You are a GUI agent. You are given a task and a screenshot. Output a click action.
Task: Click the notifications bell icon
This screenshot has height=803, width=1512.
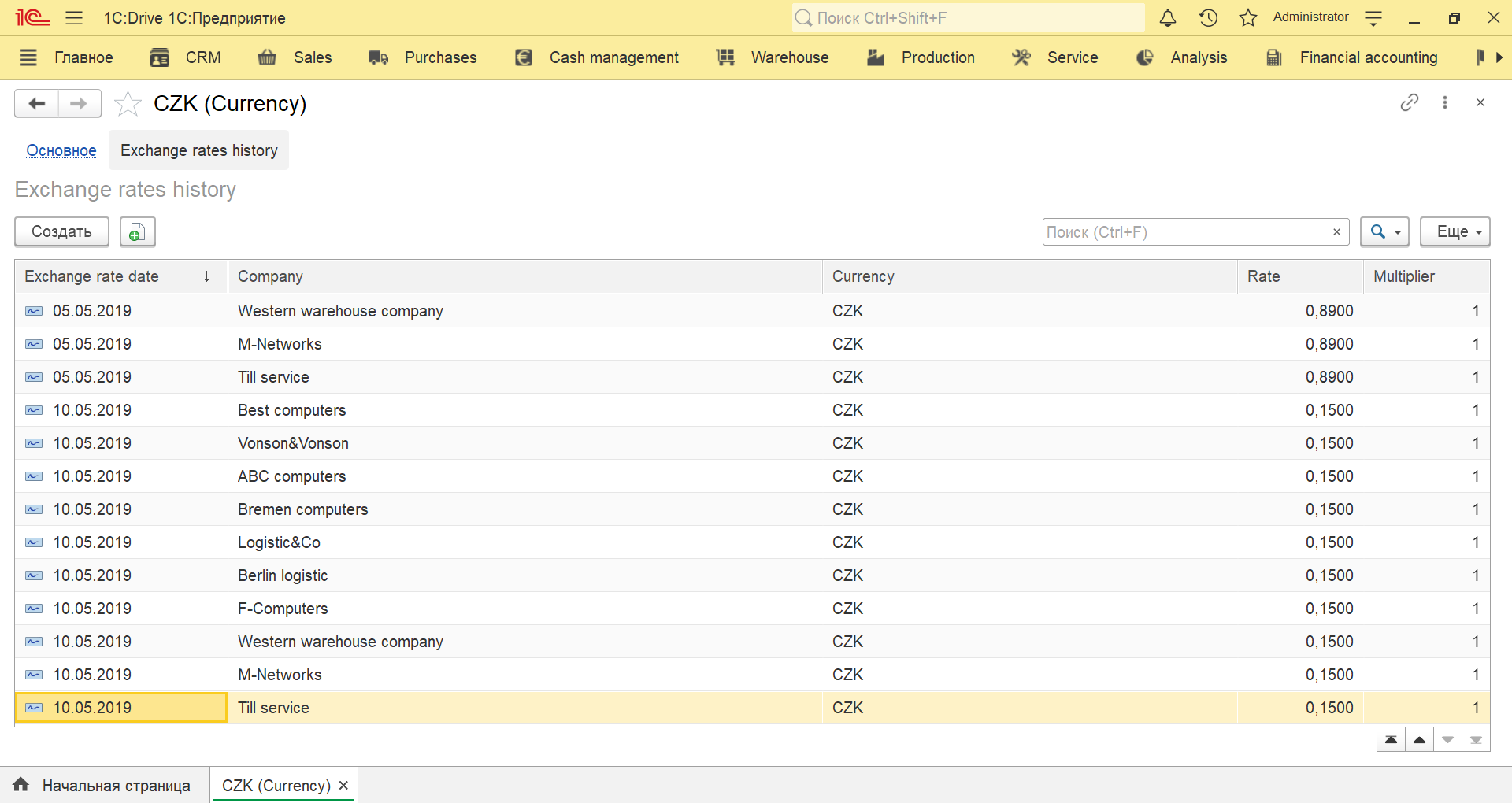tap(1168, 18)
